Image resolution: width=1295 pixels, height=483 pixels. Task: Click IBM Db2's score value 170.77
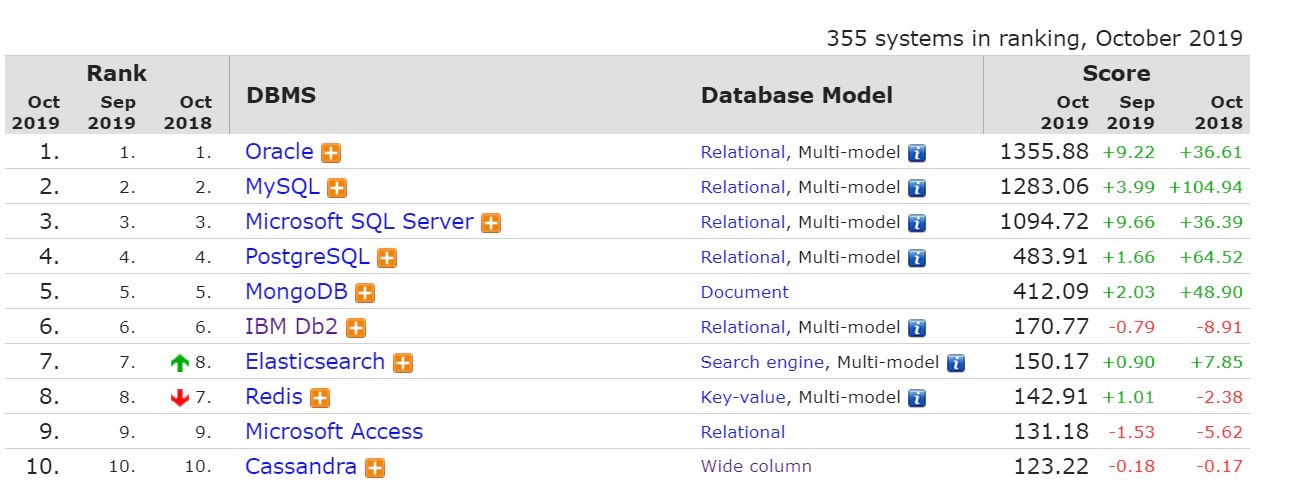tap(1053, 327)
